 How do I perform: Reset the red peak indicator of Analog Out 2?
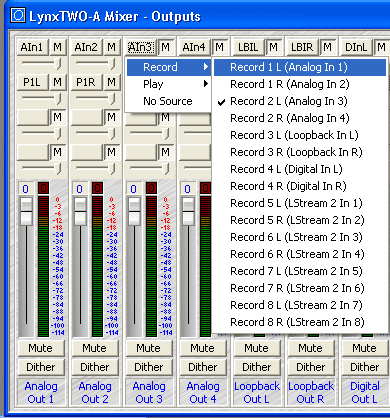[97, 188]
